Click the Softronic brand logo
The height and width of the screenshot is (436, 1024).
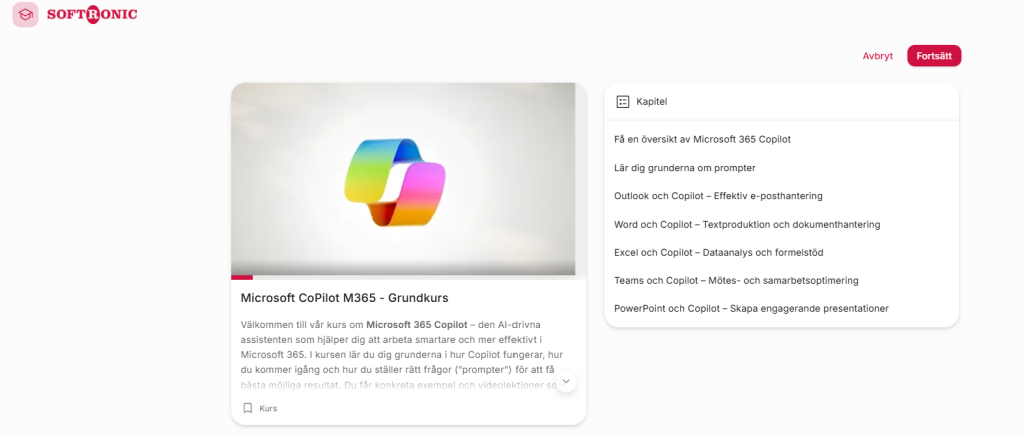(92, 14)
